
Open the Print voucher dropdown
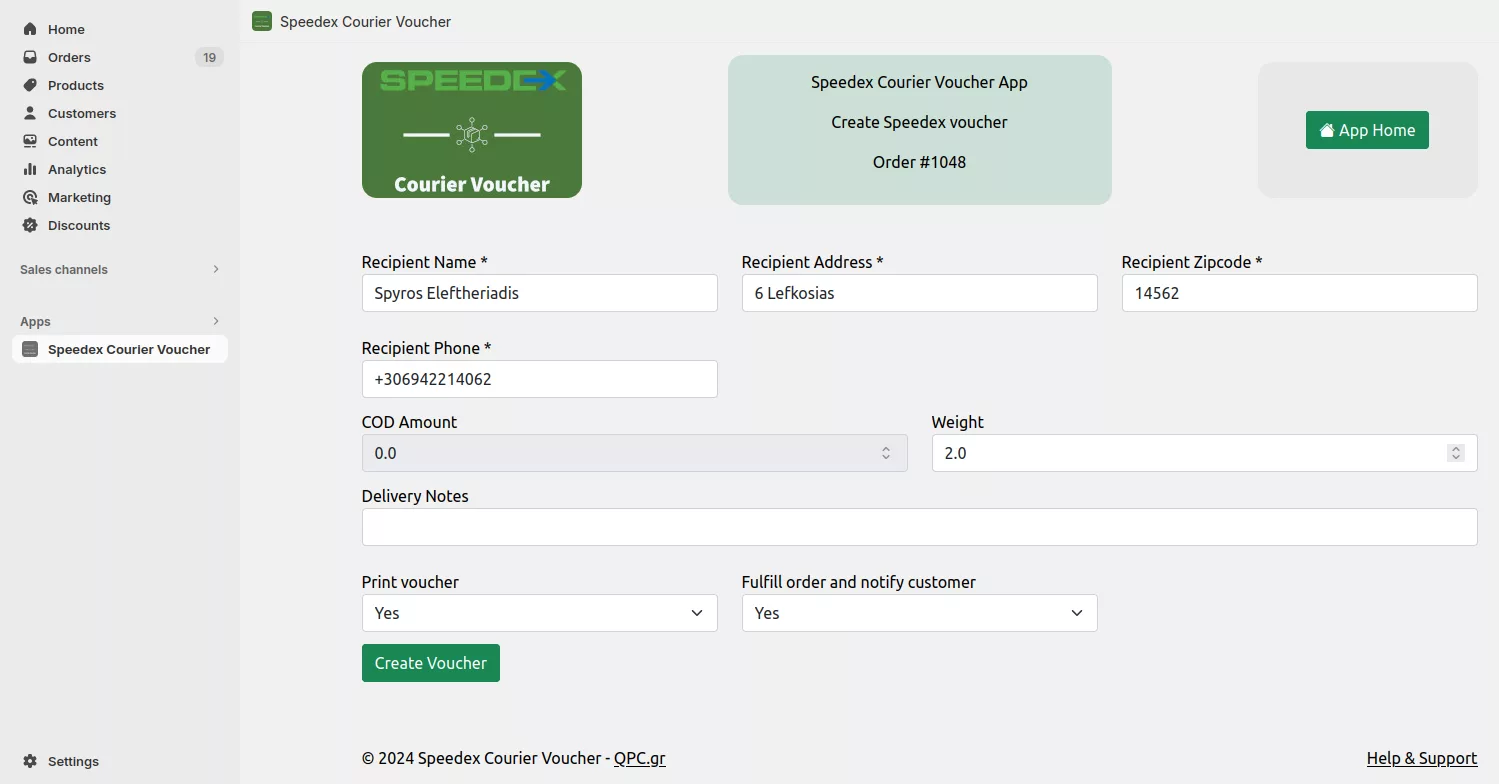pos(540,613)
